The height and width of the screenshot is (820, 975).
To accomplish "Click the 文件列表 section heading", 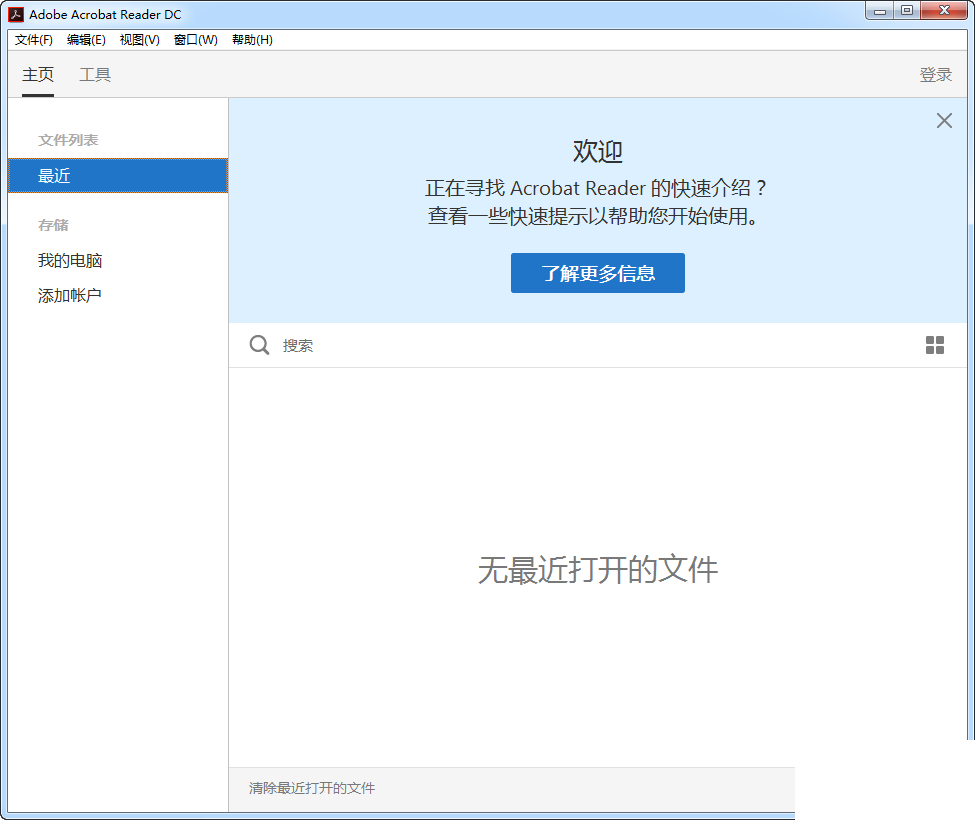I will click(x=68, y=140).
